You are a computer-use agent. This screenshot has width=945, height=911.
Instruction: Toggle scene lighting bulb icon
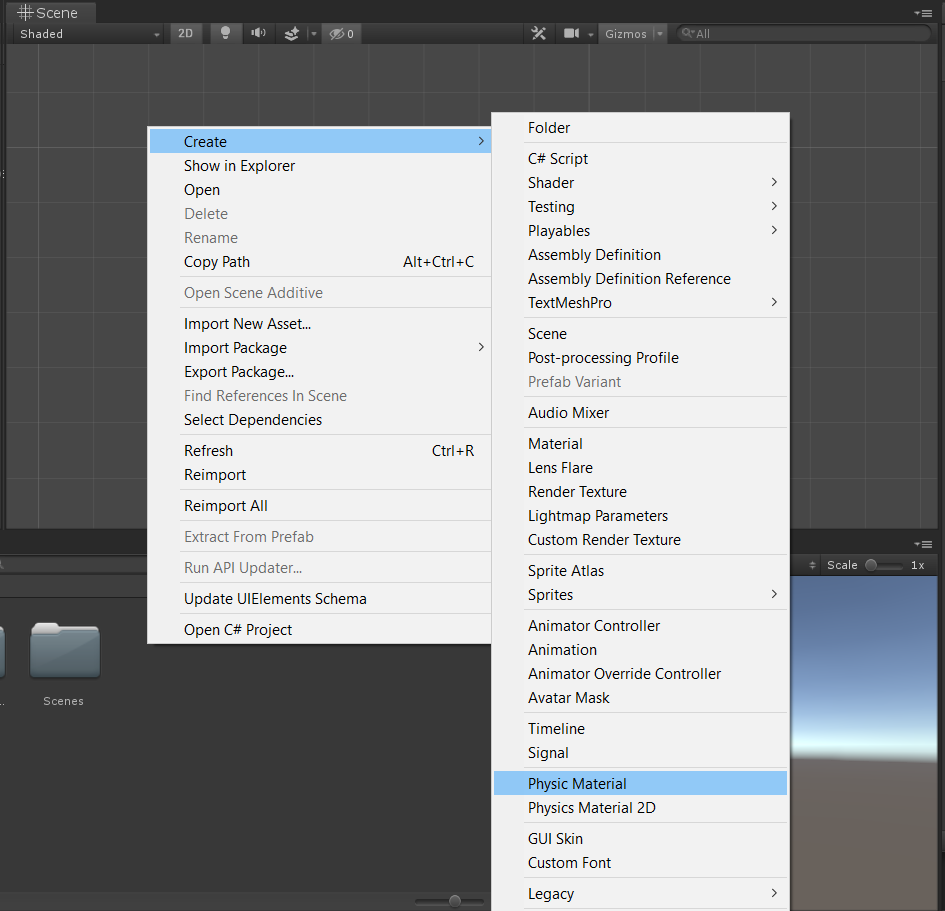225,34
